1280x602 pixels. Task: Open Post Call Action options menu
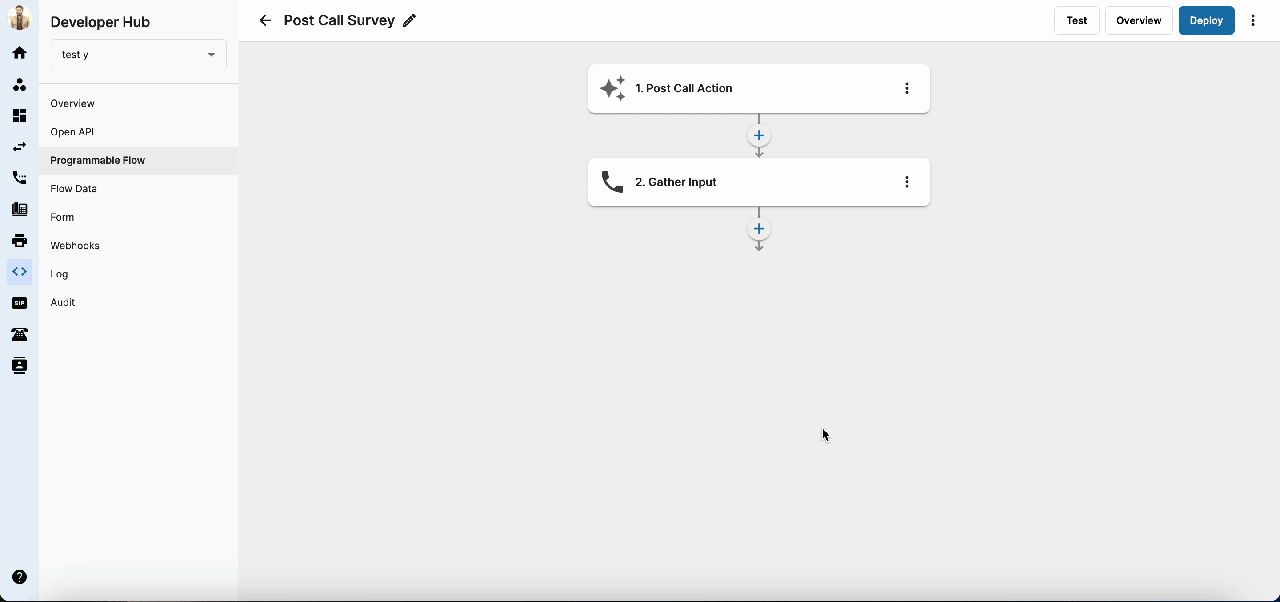(x=907, y=88)
